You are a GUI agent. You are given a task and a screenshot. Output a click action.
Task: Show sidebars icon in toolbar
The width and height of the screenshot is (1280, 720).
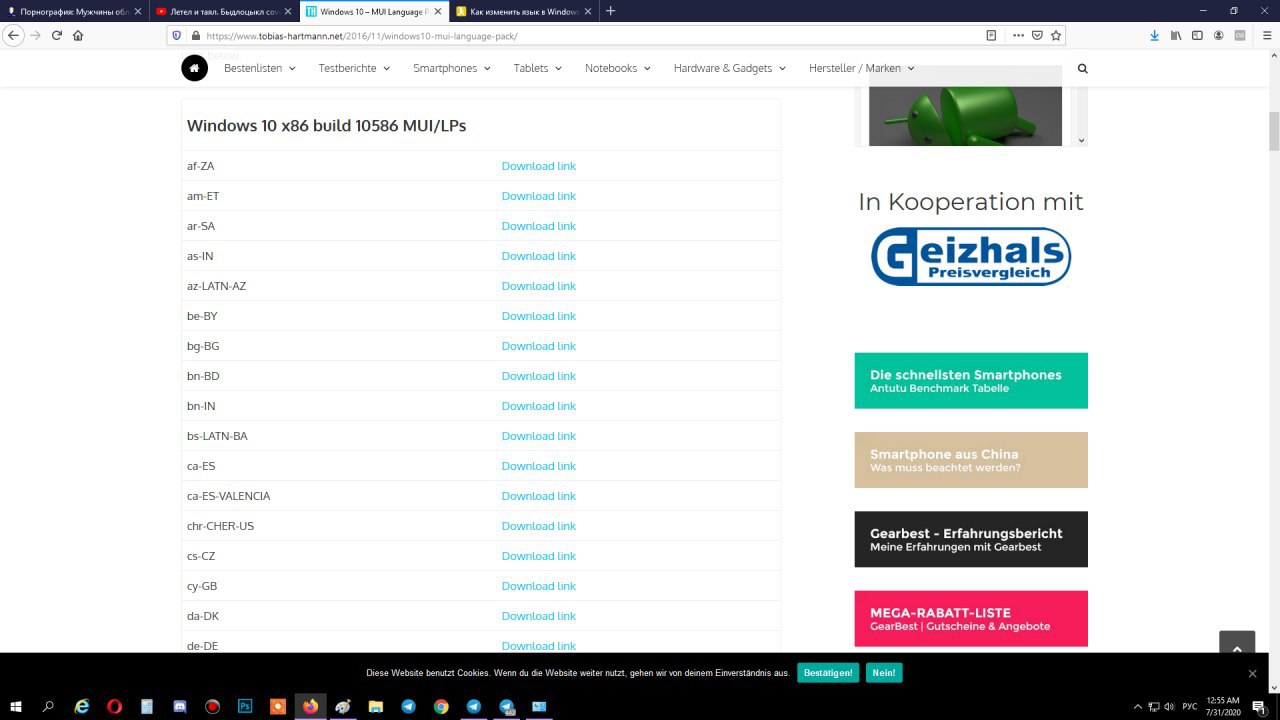[1197, 35]
